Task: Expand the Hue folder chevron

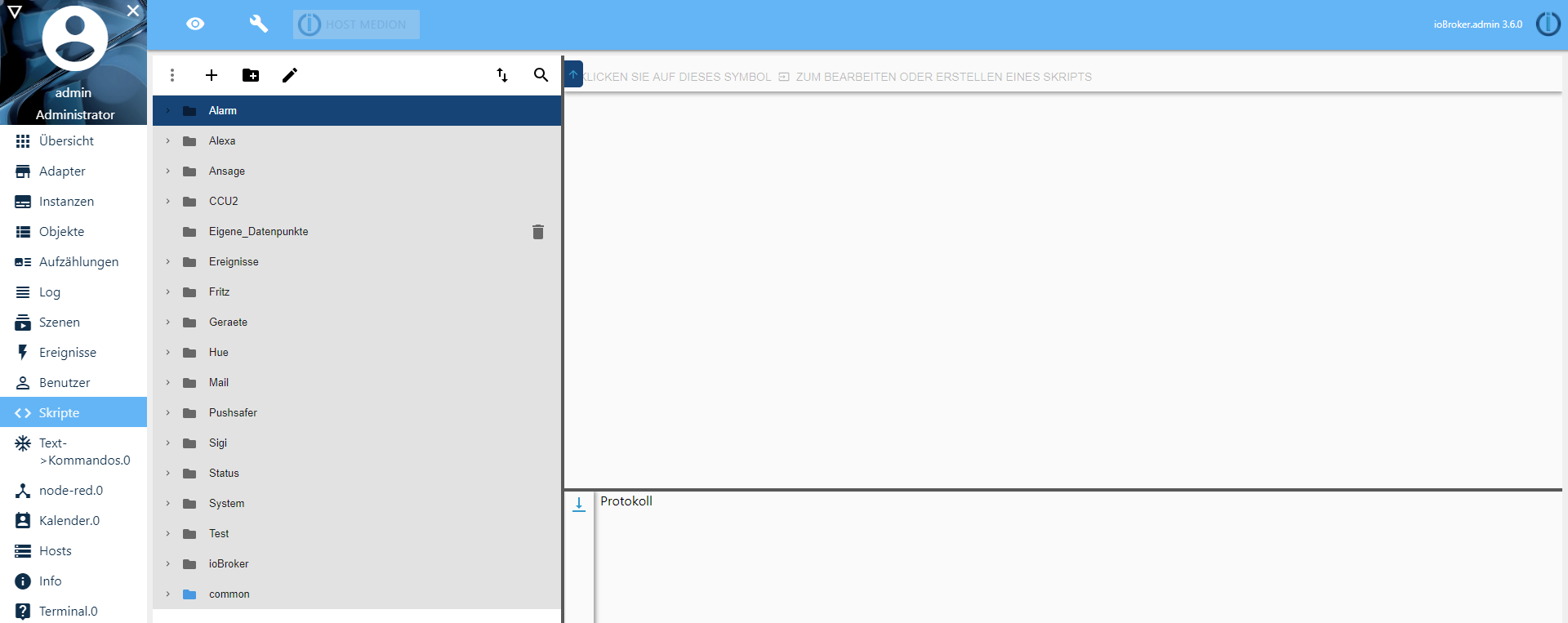Action: click(x=168, y=352)
